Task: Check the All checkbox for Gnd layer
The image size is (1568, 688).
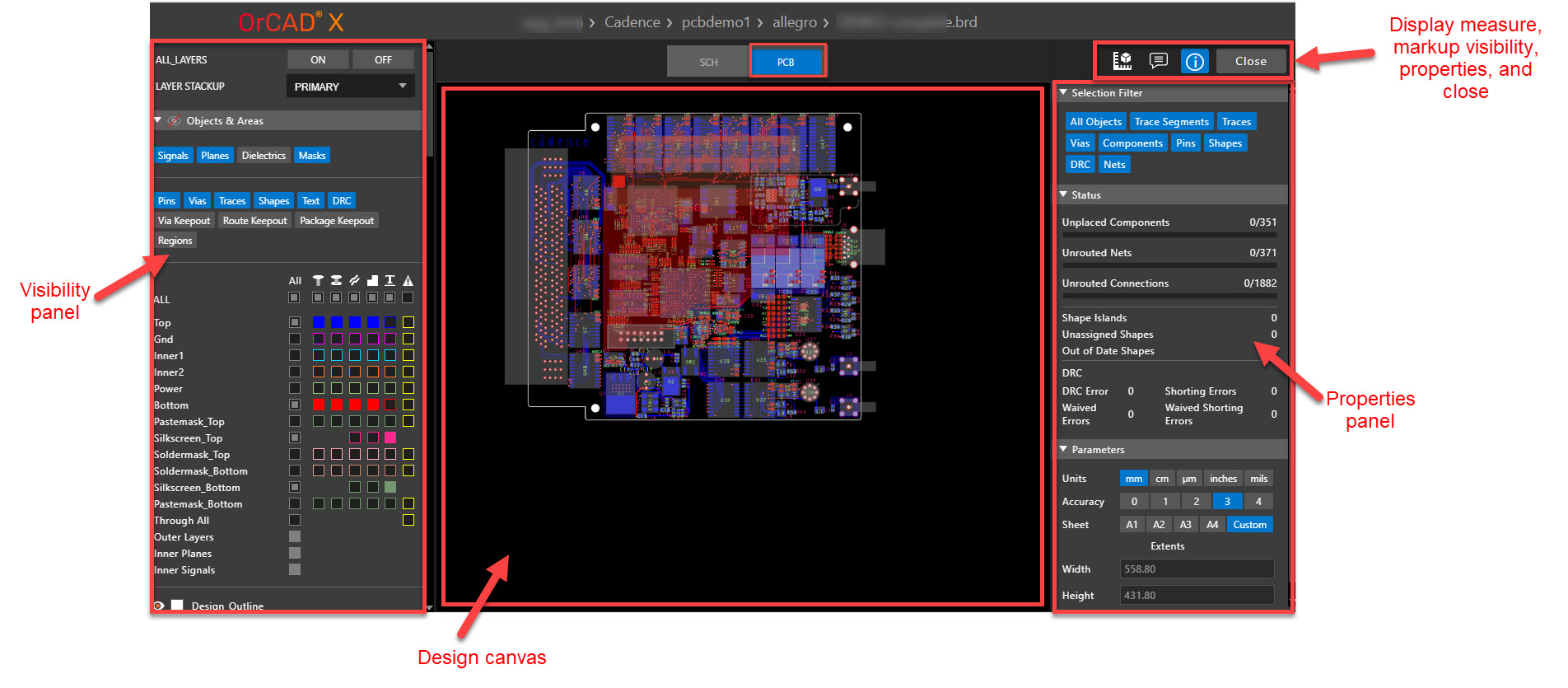Action: click(294, 339)
